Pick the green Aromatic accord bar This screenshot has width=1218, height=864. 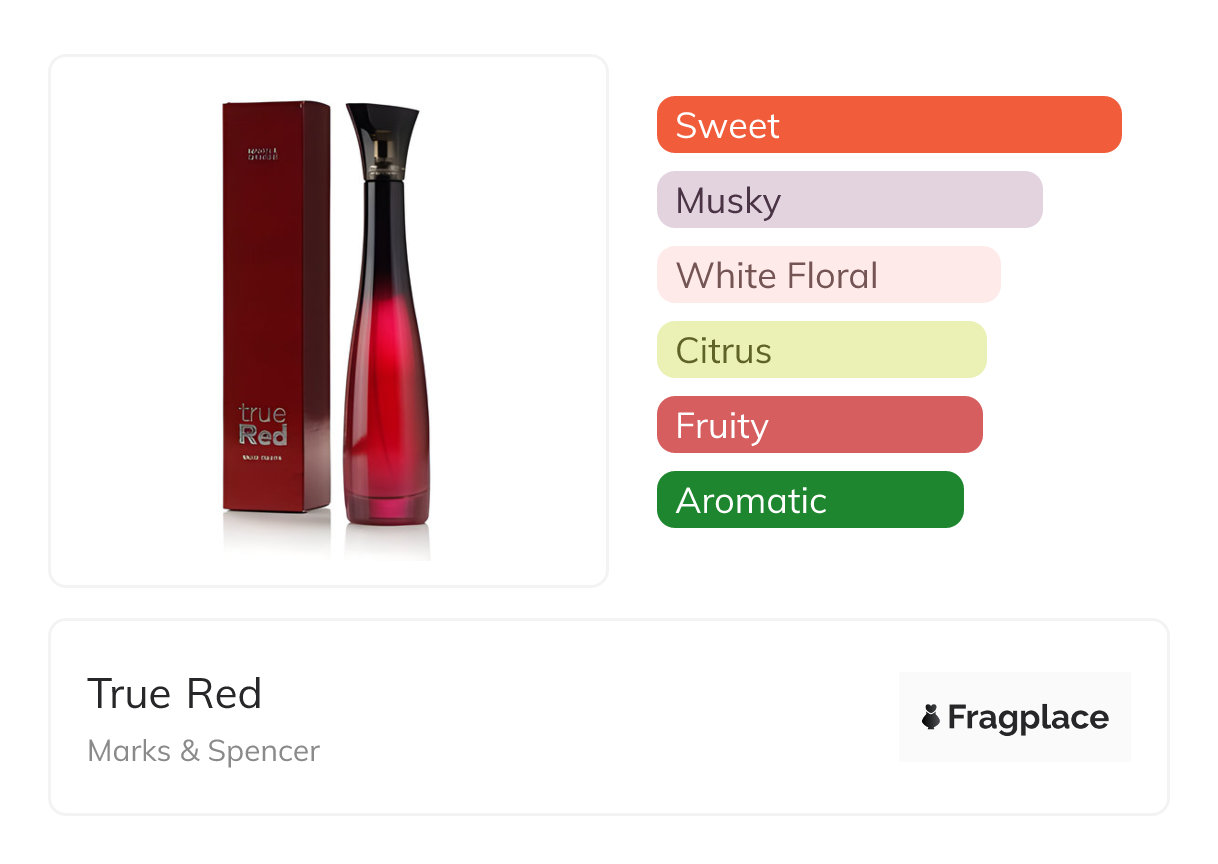pos(809,500)
